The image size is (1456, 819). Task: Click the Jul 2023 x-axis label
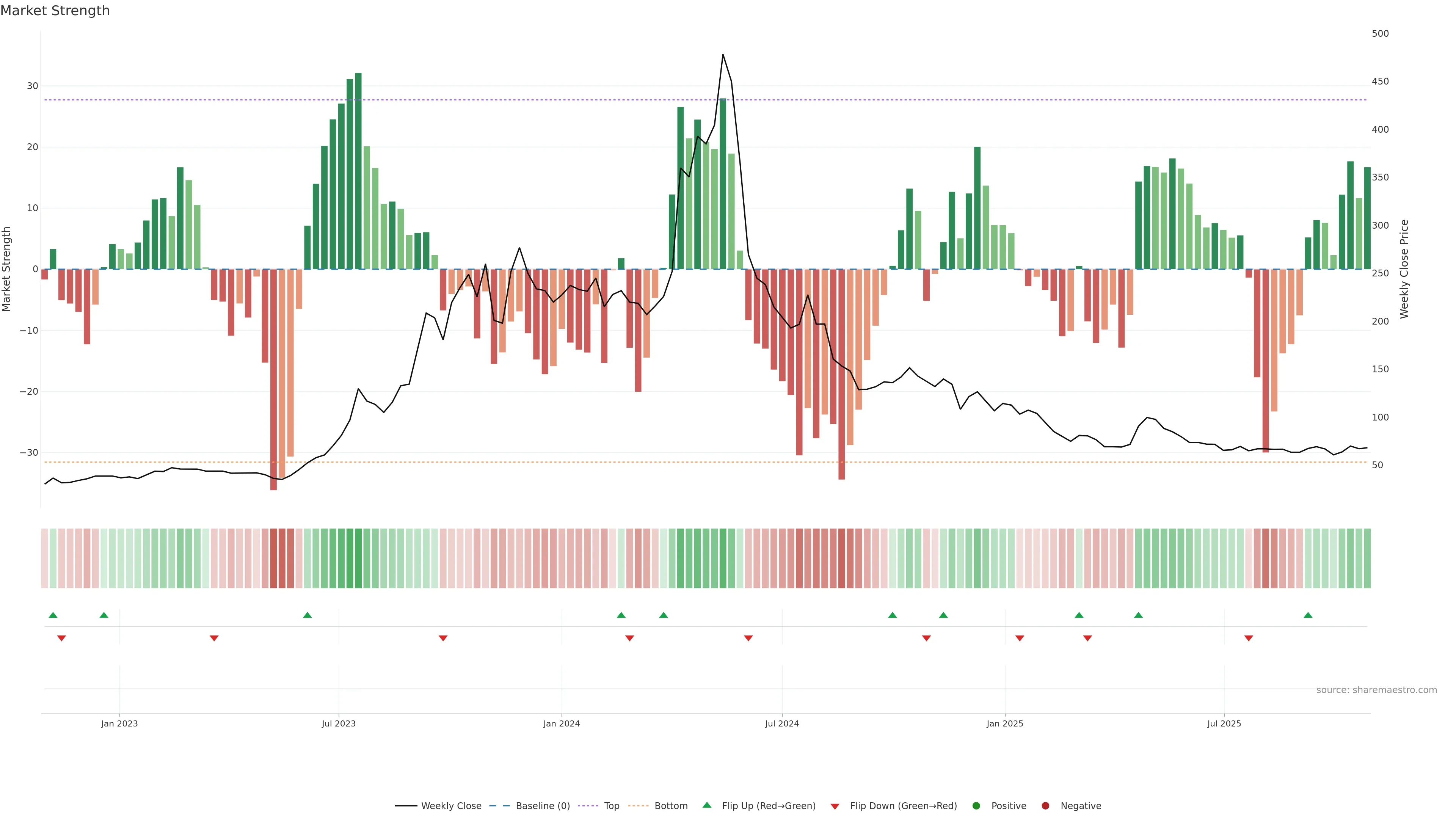339,723
